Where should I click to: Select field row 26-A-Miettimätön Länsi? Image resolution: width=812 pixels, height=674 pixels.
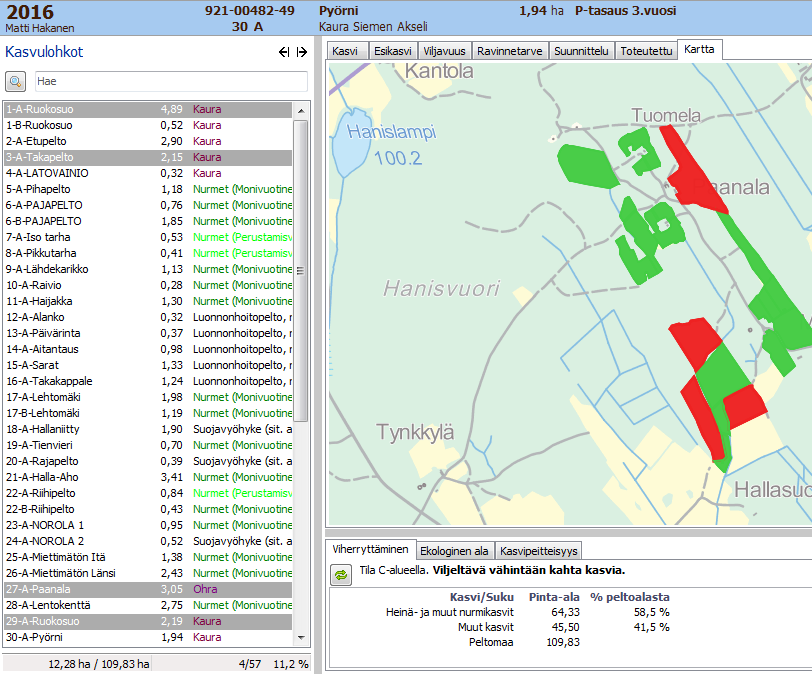tap(148, 575)
